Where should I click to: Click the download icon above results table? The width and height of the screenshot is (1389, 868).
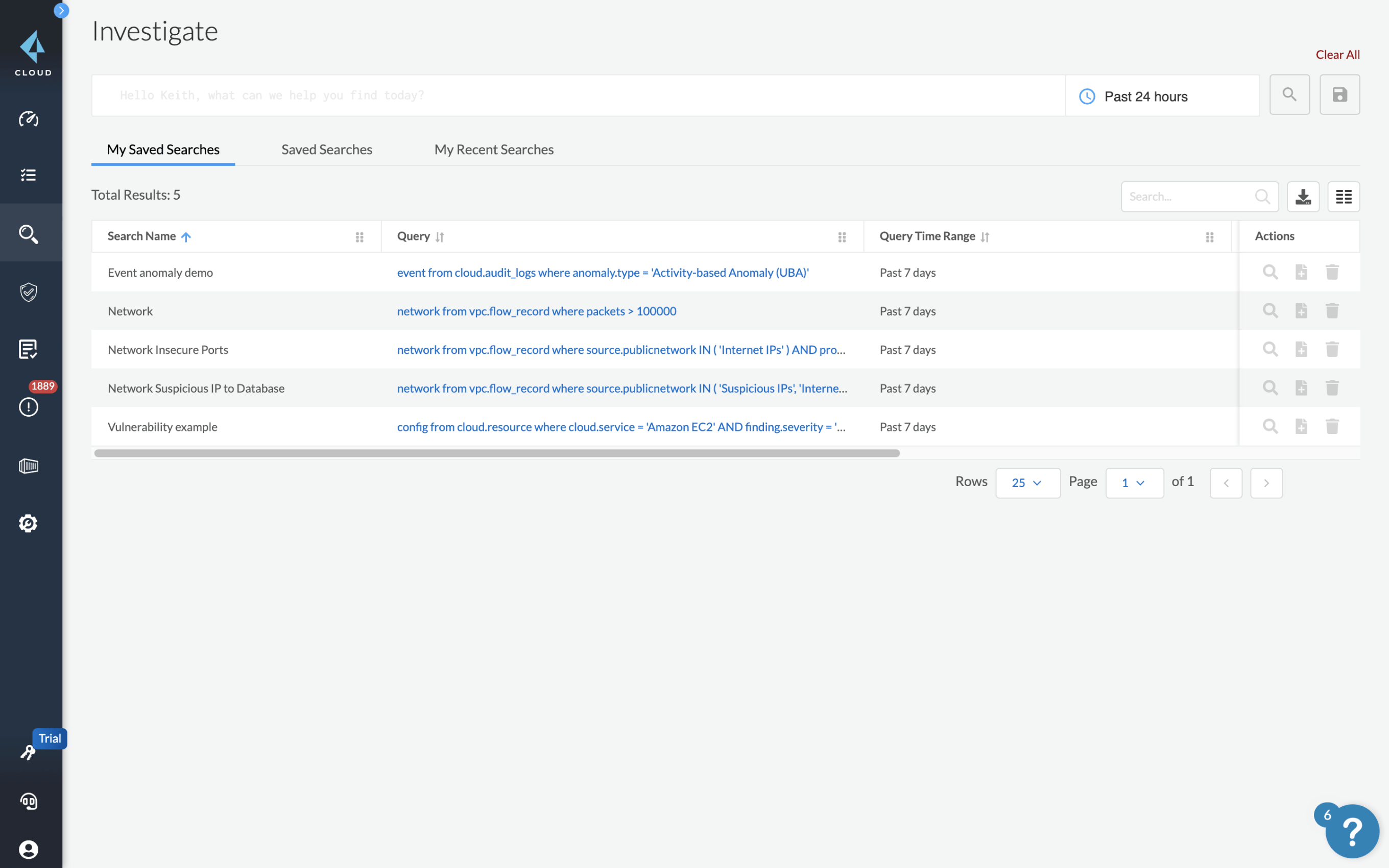click(1303, 195)
